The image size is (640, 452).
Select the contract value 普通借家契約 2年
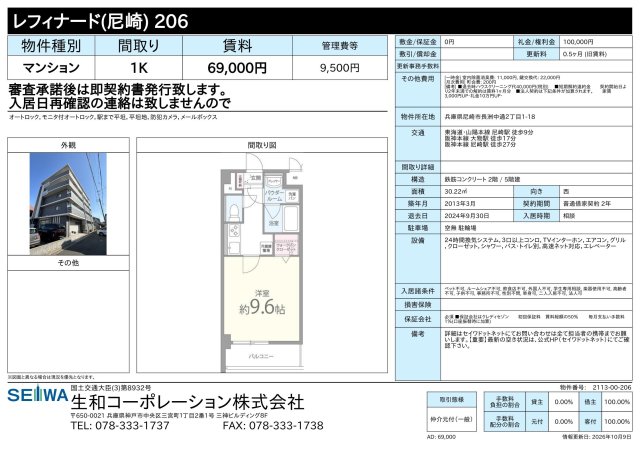(x=587, y=203)
